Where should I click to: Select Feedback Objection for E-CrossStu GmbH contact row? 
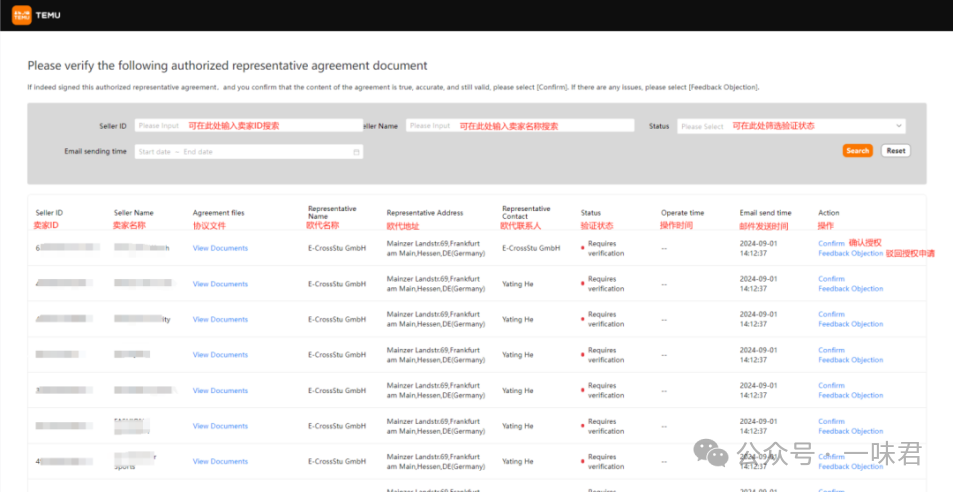click(850, 253)
